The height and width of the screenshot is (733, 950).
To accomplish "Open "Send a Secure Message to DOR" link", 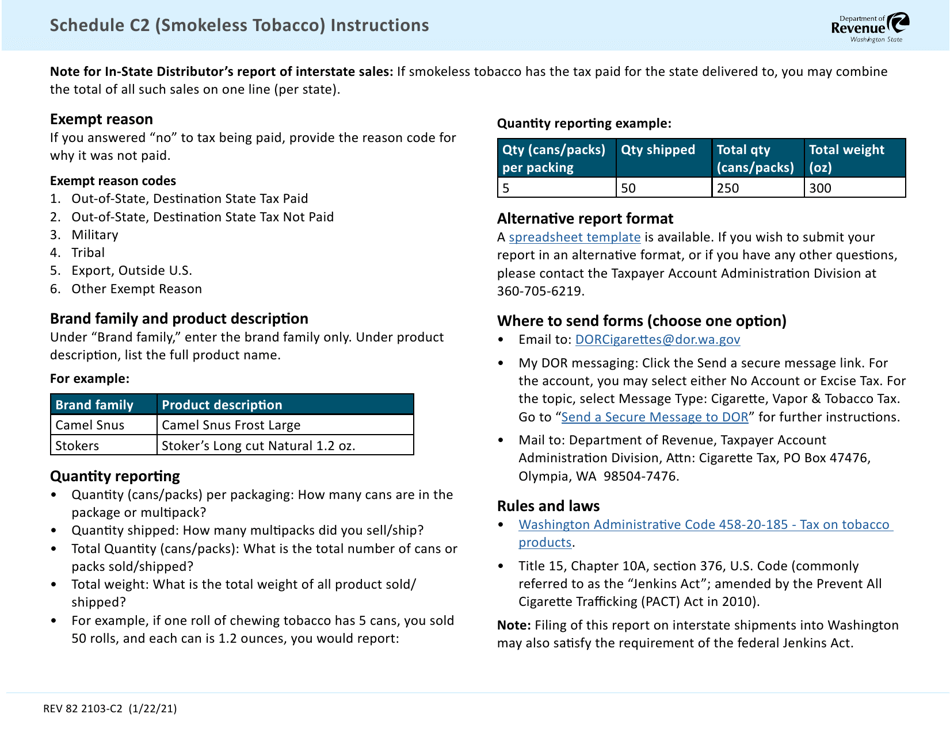I will pyautogui.click(x=654, y=417).
